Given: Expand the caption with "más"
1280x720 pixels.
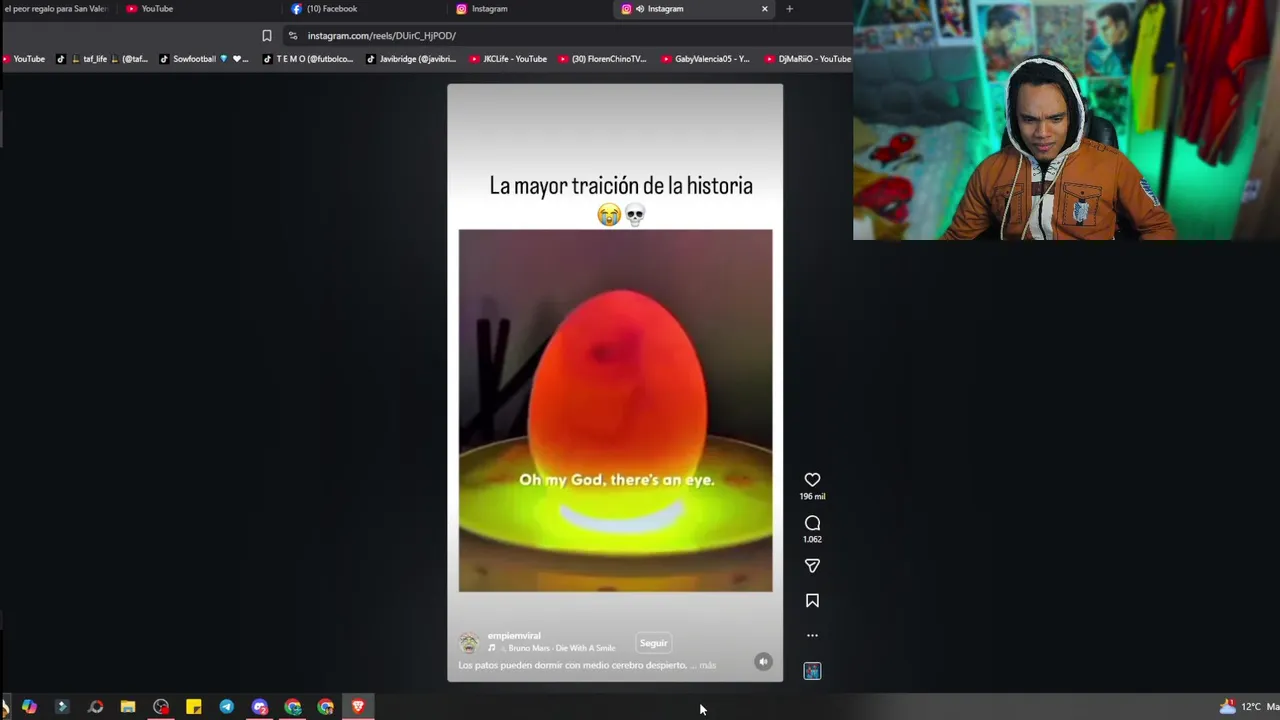Looking at the screenshot, I should 708,665.
